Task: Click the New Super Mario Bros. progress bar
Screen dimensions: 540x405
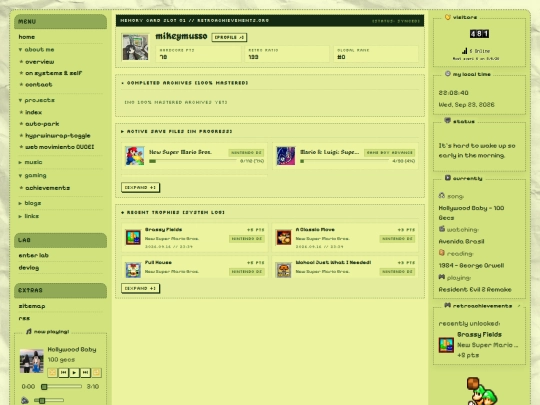Action: pyautogui.click(x=192, y=161)
